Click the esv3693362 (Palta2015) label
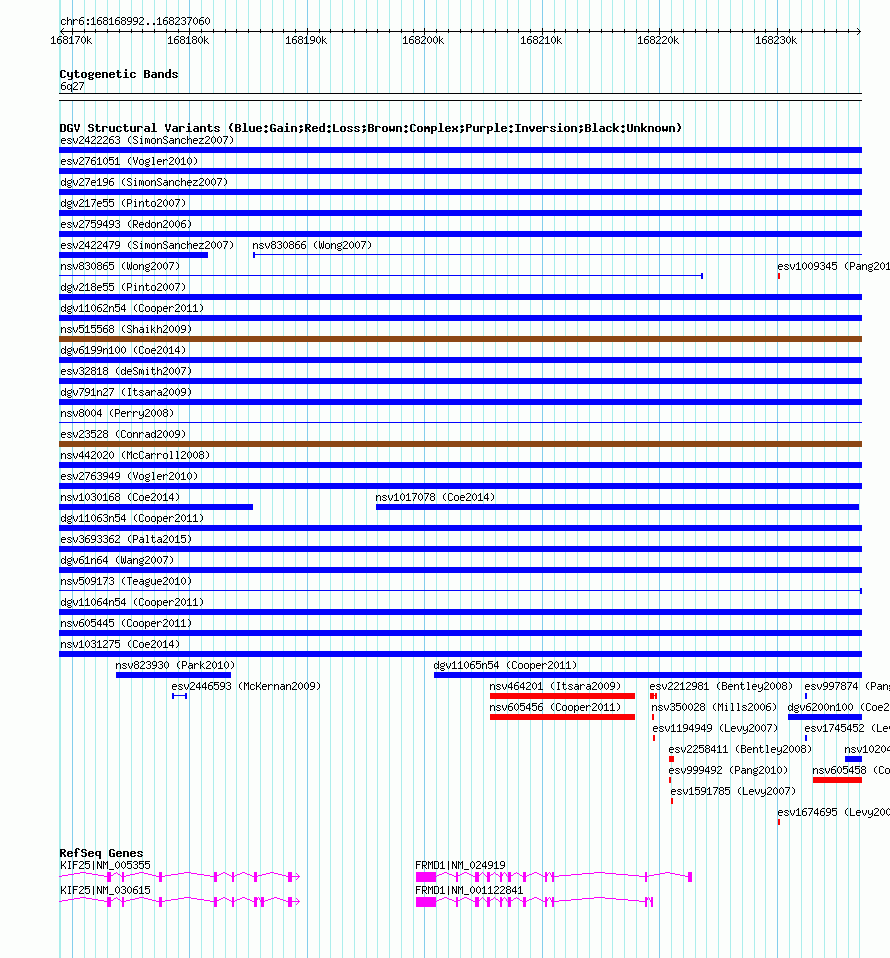The height and width of the screenshot is (958, 890). click(x=126, y=539)
